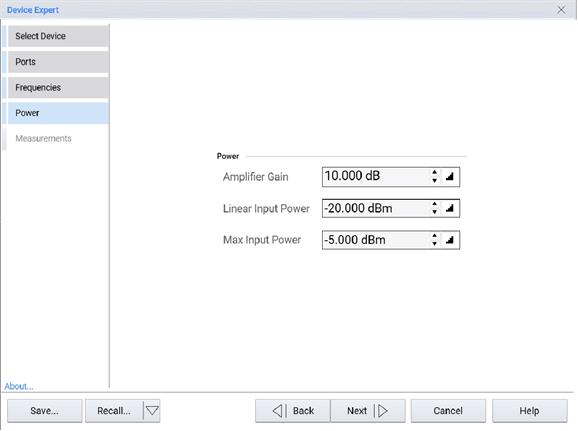
Task: Switch to the Ports step
Action: (58, 62)
